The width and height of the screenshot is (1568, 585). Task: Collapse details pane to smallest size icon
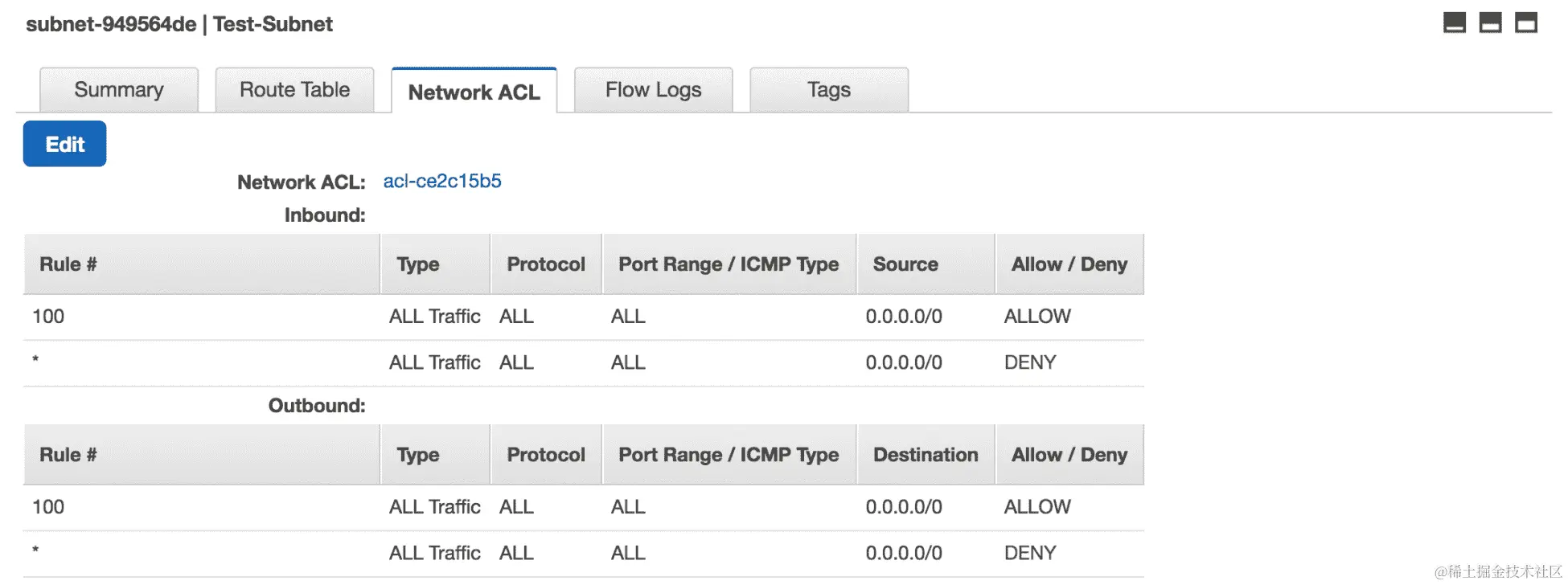click(x=1455, y=22)
